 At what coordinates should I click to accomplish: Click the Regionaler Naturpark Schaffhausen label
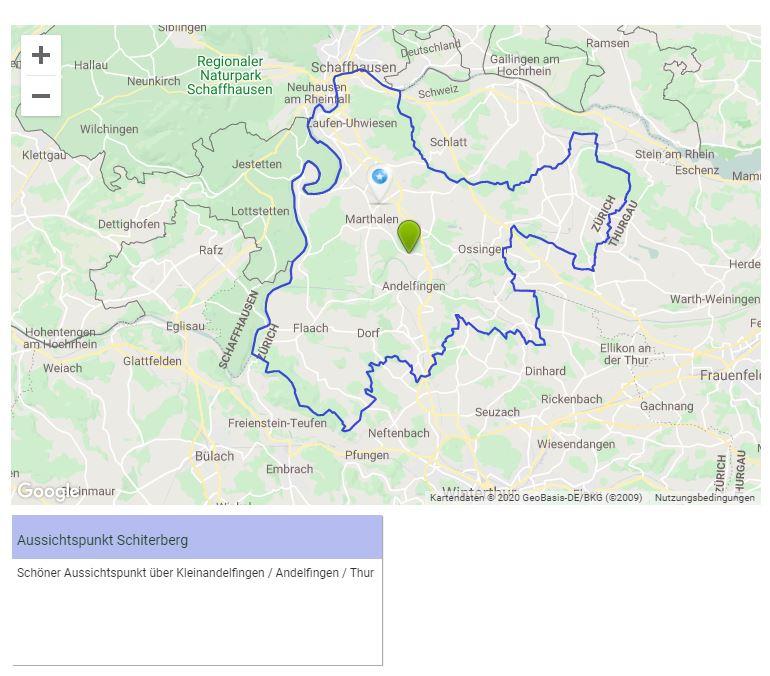pos(230,75)
